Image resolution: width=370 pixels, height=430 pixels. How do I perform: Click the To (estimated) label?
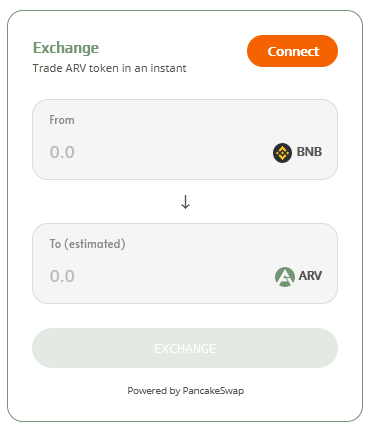[87, 244]
